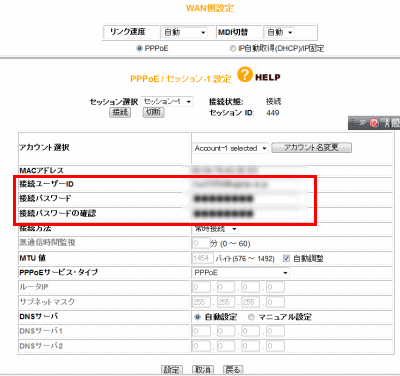Choose DNS マニュアル設定 radio button
400x376 pixels.
[251, 317]
